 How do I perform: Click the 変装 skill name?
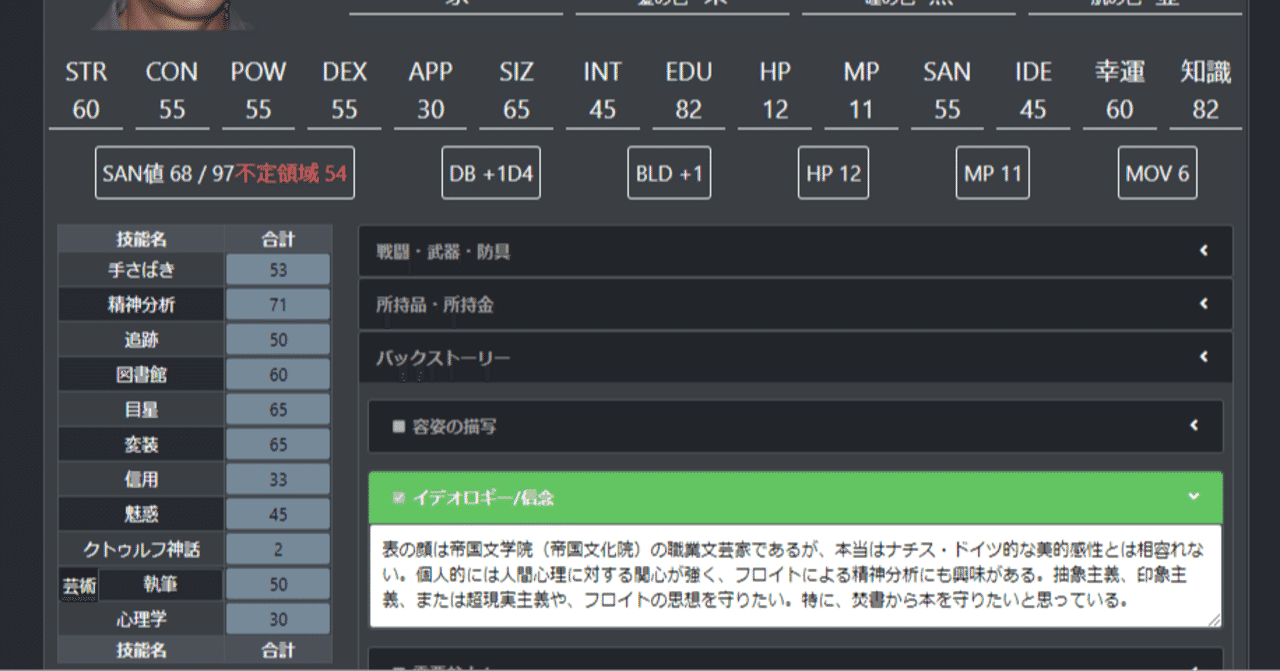coord(141,445)
